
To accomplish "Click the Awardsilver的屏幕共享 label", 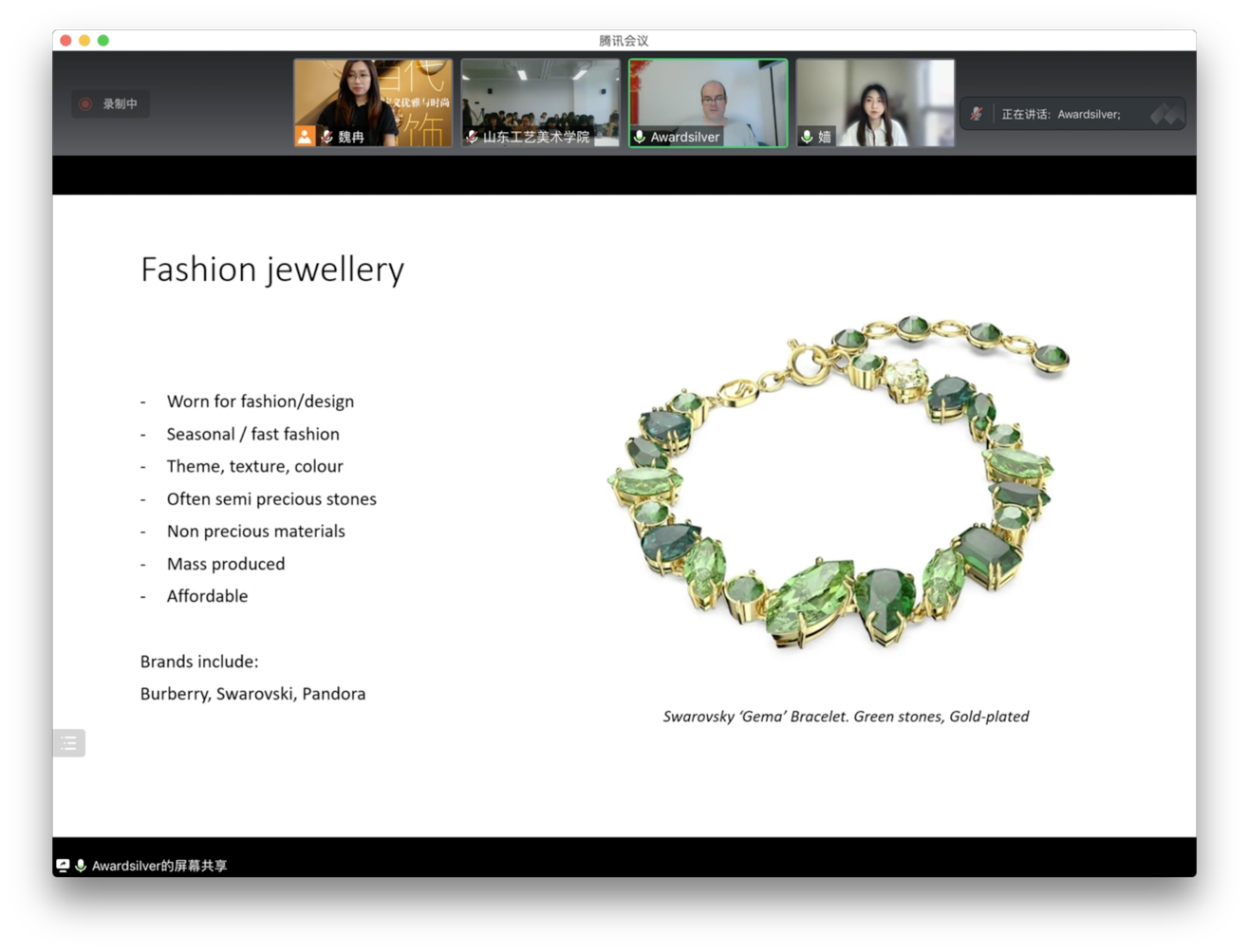I will (x=159, y=866).
